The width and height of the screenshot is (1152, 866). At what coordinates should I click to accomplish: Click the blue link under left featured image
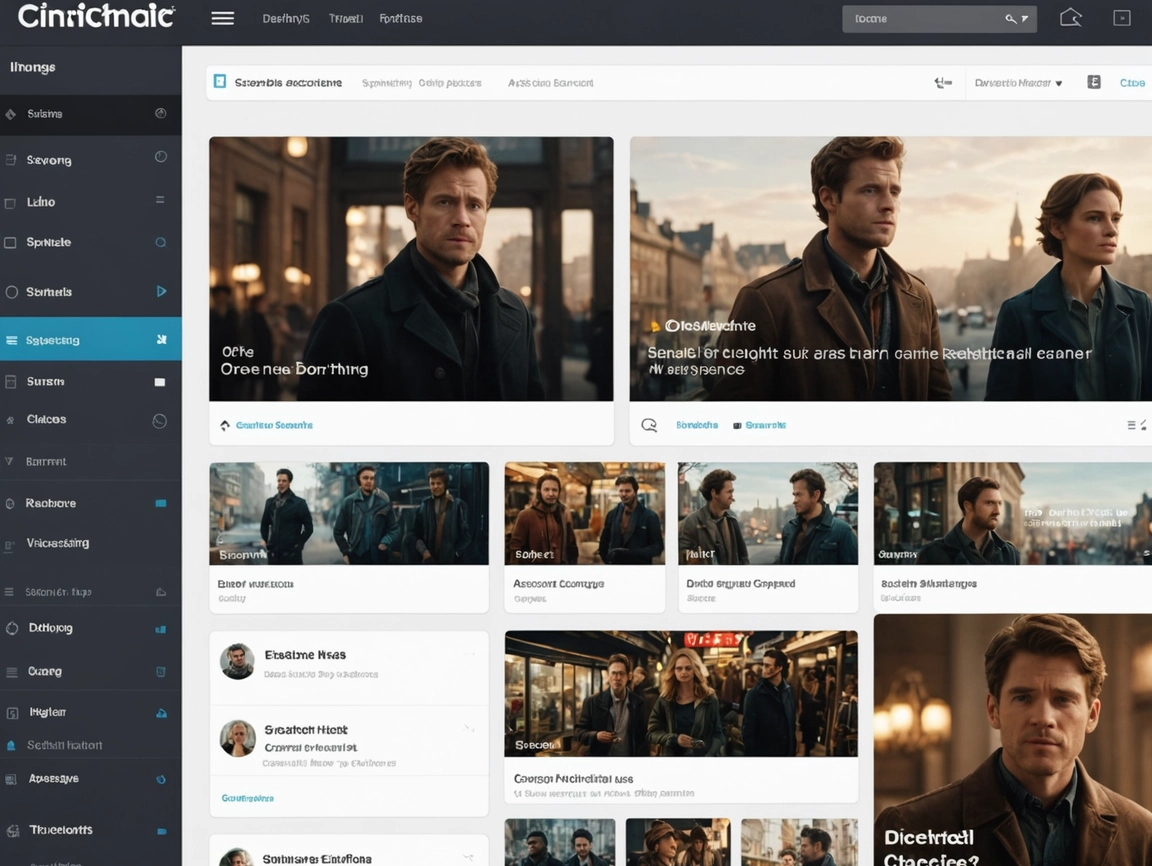click(x=273, y=425)
